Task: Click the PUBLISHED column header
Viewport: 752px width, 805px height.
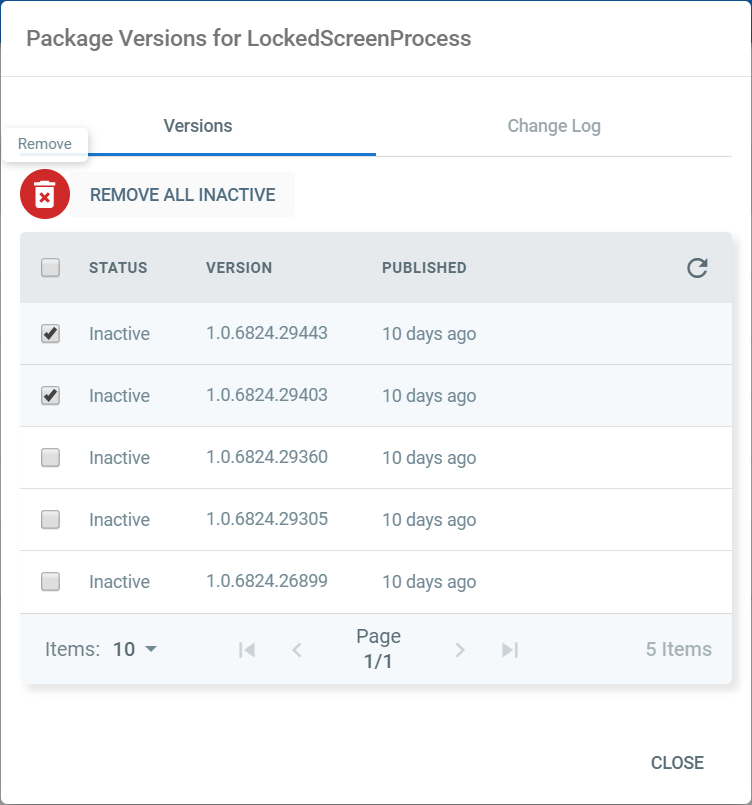Action: [424, 268]
